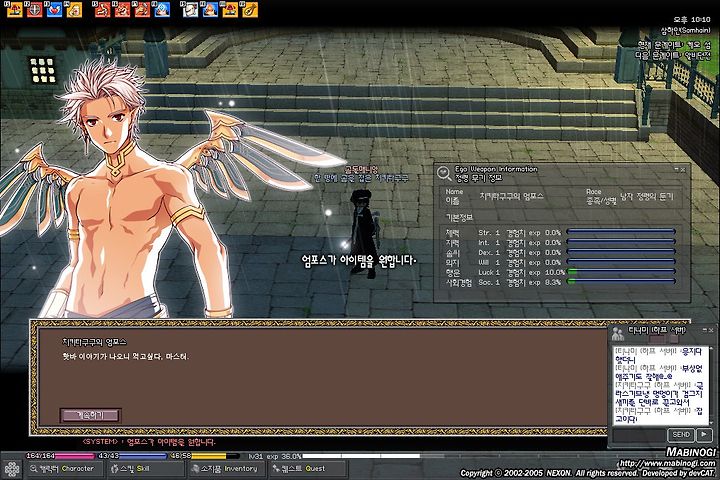Viewport: 720px width, 480px height.
Task: Click the blue MP bar showing 43/43
Action: (x=132, y=456)
